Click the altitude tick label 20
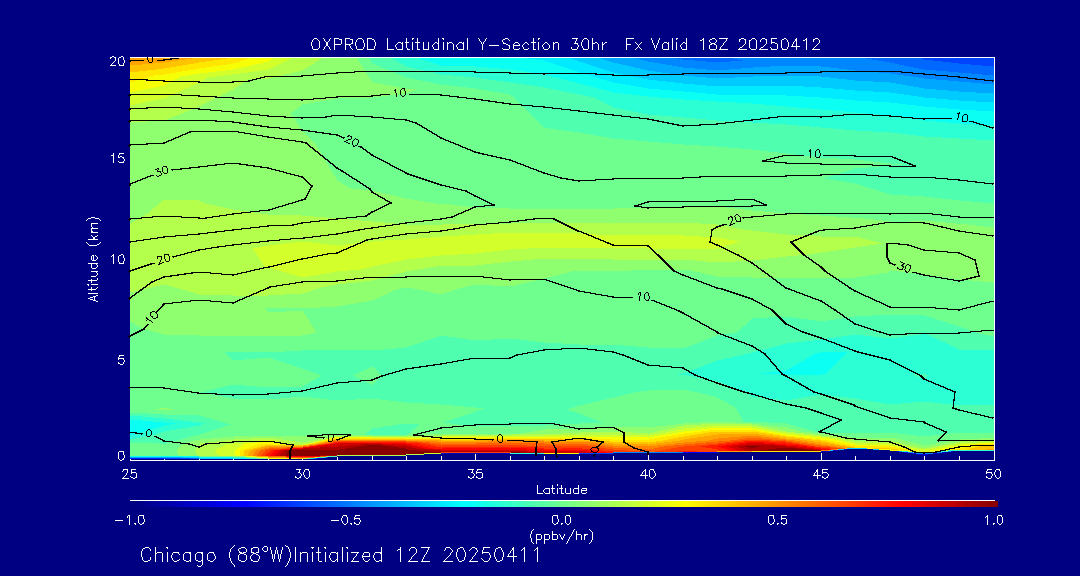Image resolution: width=1080 pixels, height=576 pixels. (x=118, y=61)
